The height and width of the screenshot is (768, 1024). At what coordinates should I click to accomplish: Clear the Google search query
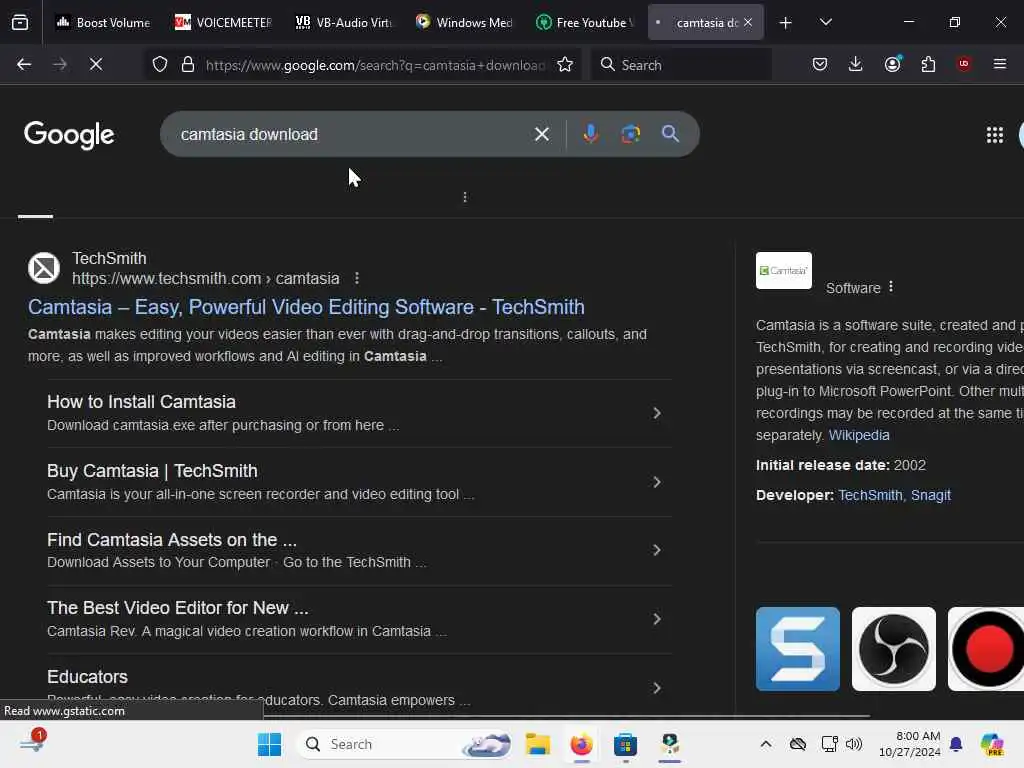coord(541,134)
